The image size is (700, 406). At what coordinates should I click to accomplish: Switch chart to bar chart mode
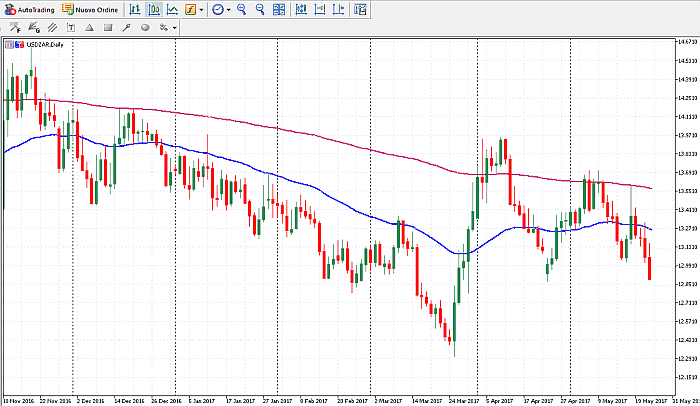(x=135, y=9)
